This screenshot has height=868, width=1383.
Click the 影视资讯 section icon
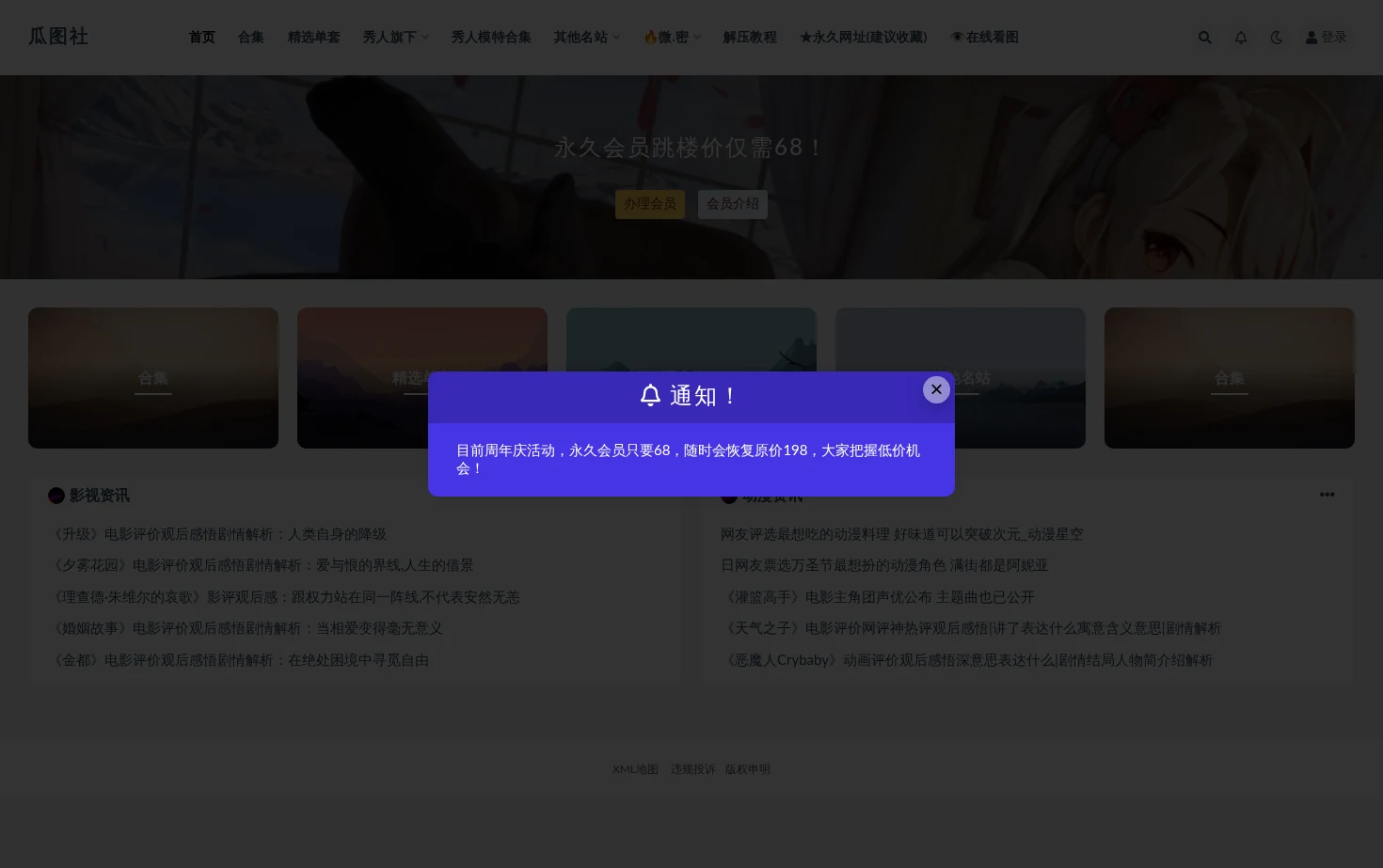pyautogui.click(x=56, y=496)
